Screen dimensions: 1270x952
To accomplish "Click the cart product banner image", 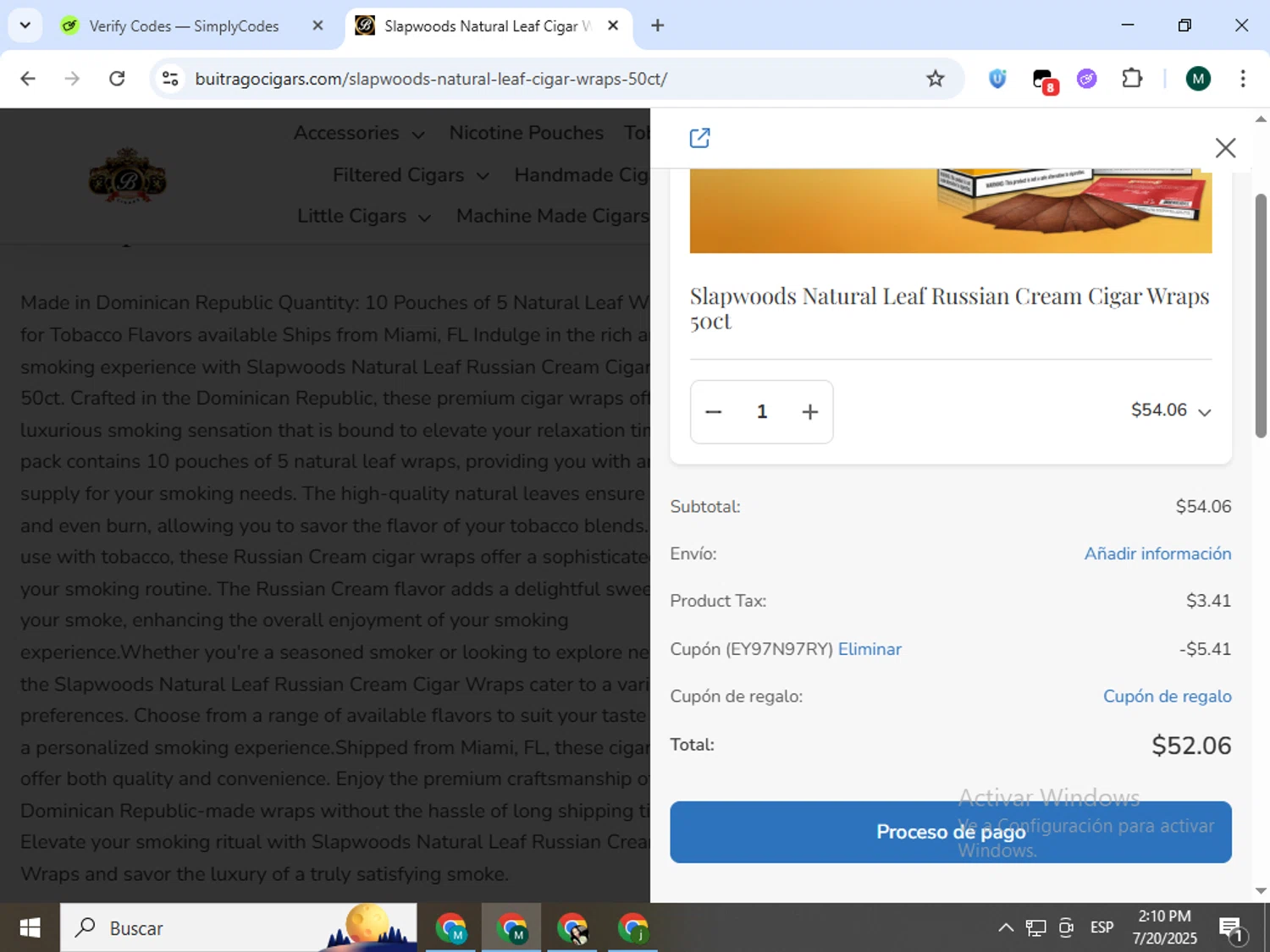I will 951,211.
